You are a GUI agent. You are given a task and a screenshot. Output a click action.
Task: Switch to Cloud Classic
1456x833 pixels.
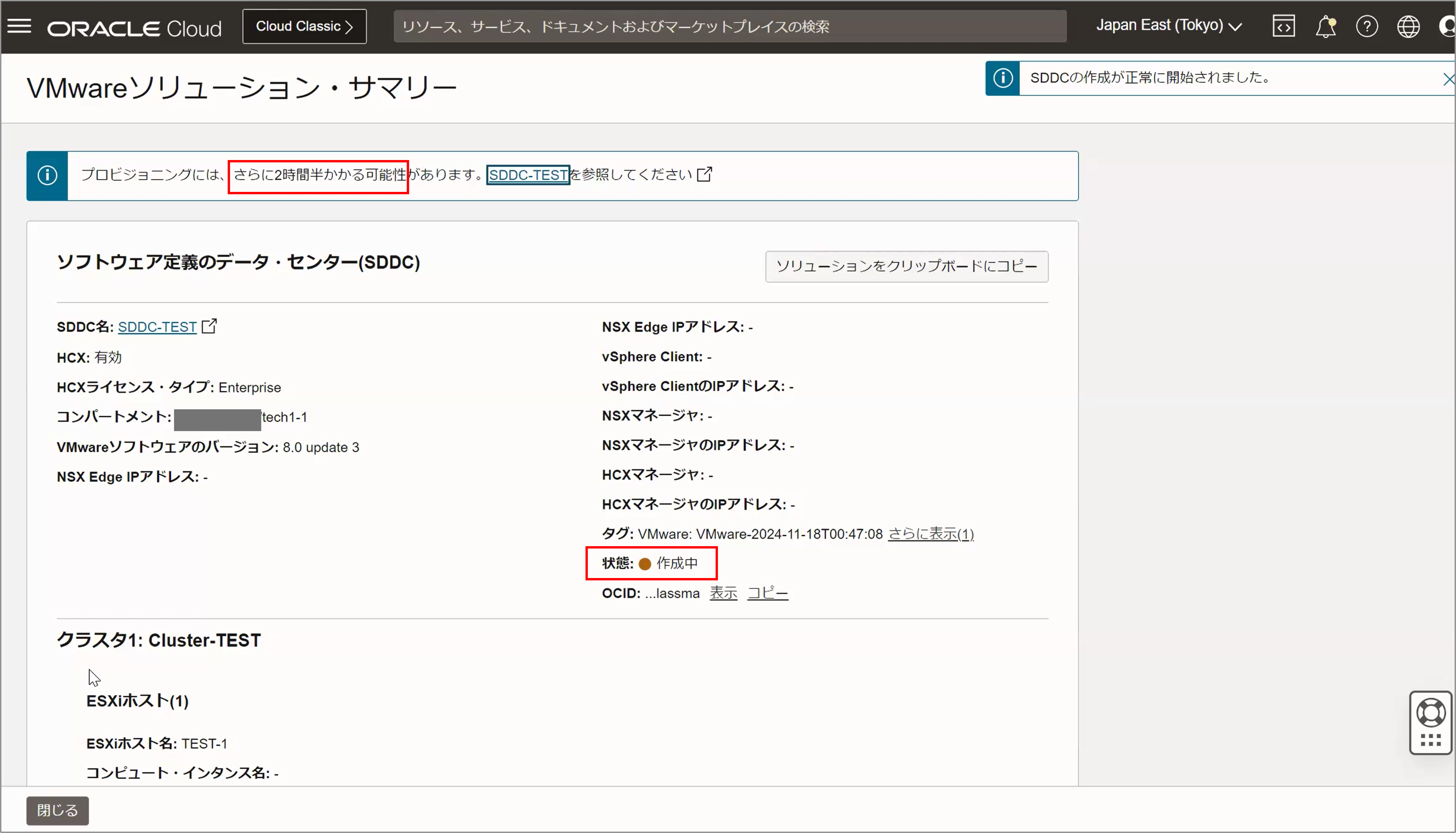tap(304, 26)
